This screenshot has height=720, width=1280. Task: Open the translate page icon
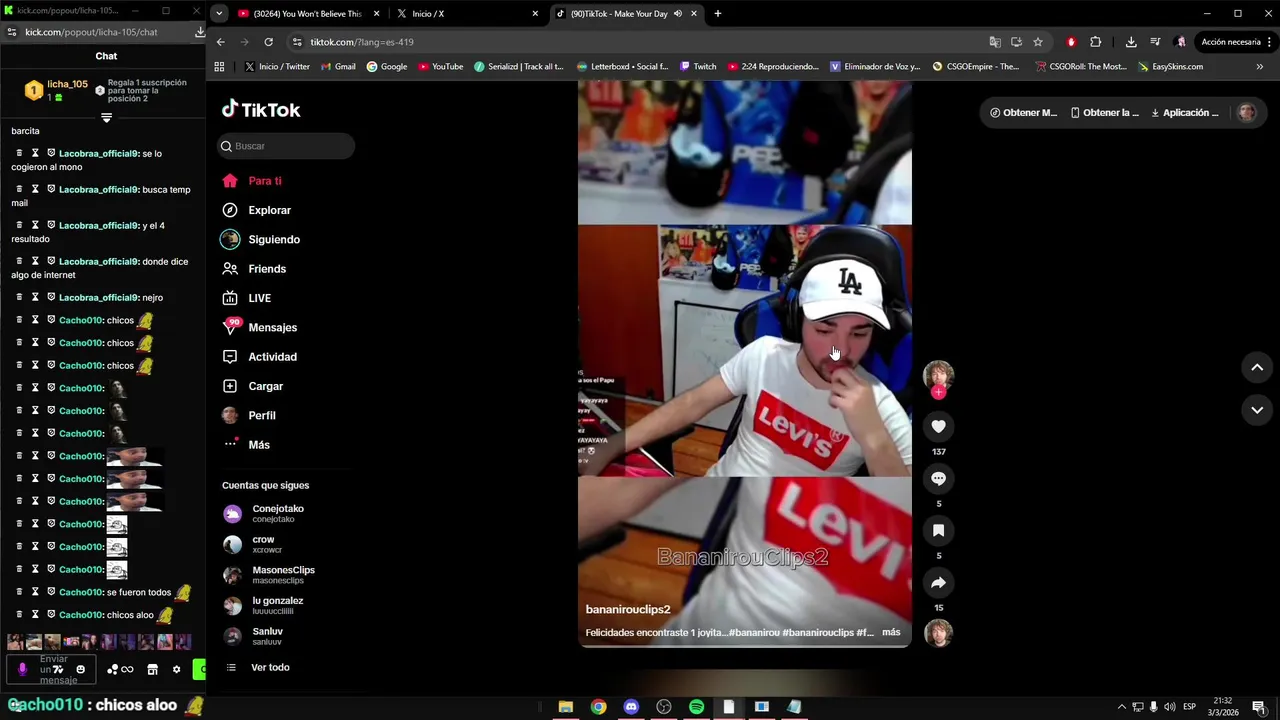[x=995, y=42]
